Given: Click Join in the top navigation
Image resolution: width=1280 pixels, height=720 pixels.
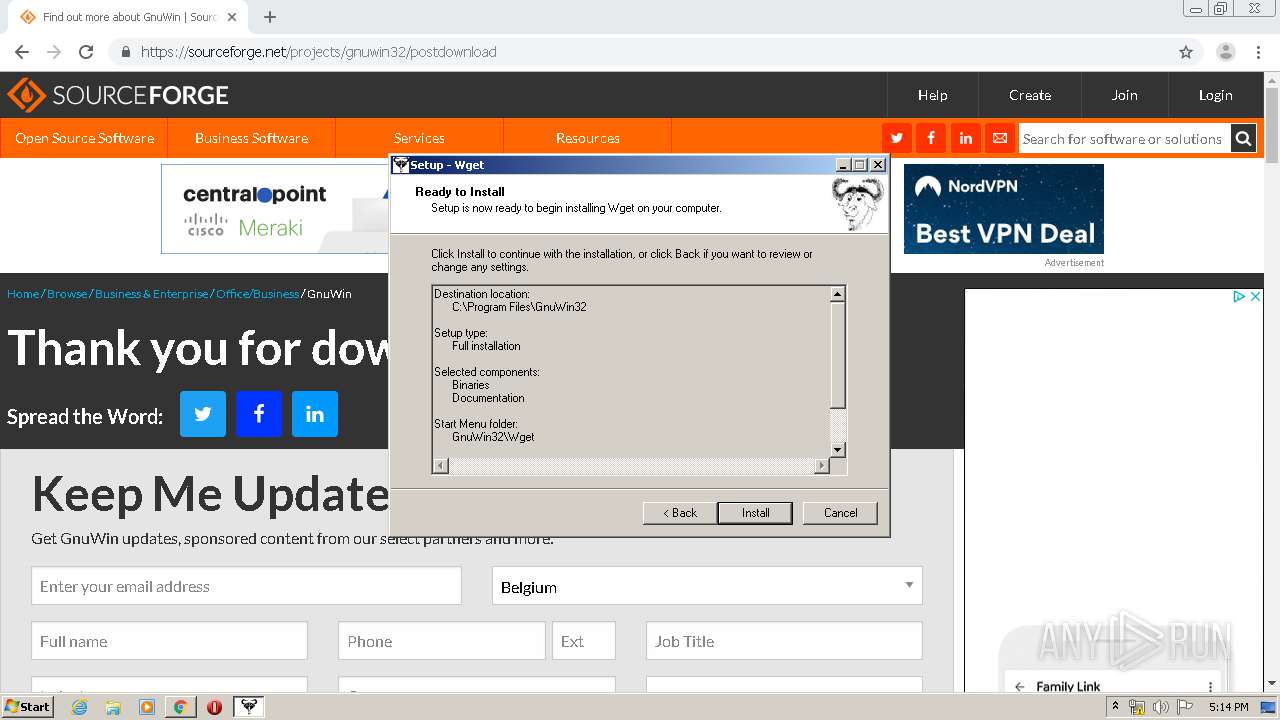Looking at the screenshot, I should [1124, 95].
